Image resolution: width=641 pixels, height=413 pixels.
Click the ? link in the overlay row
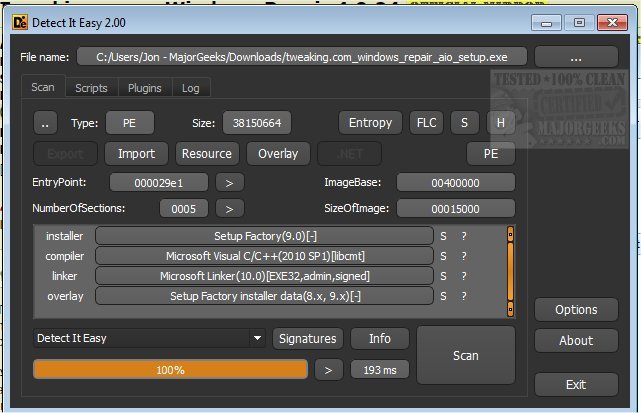pos(464,296)
